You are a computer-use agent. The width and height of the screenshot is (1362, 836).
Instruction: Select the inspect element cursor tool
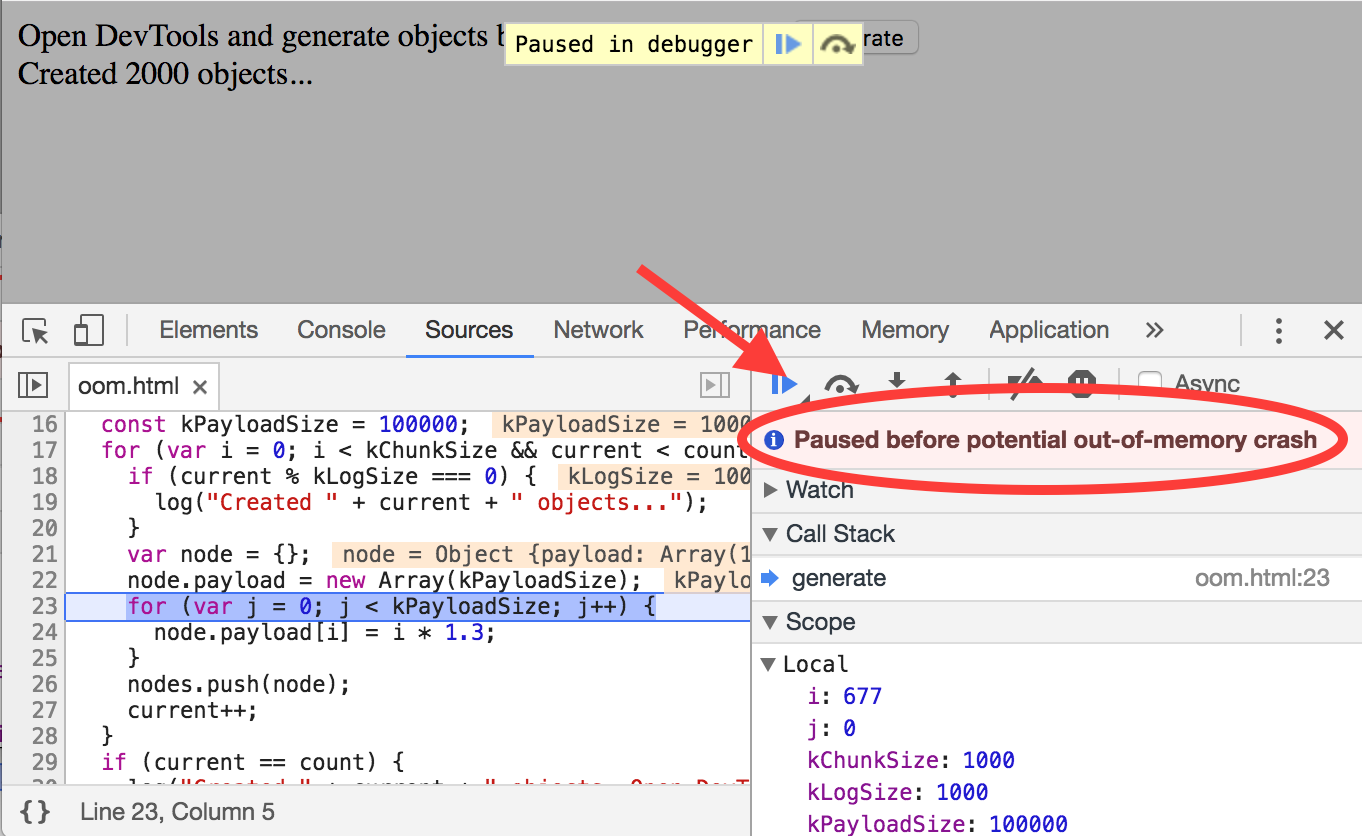tap(34, 330)
